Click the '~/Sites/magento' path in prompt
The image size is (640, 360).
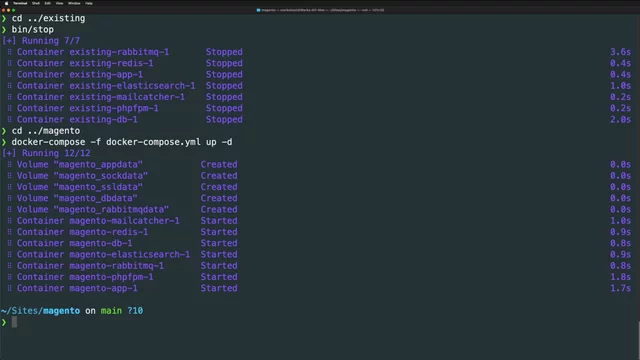[40, 311]
